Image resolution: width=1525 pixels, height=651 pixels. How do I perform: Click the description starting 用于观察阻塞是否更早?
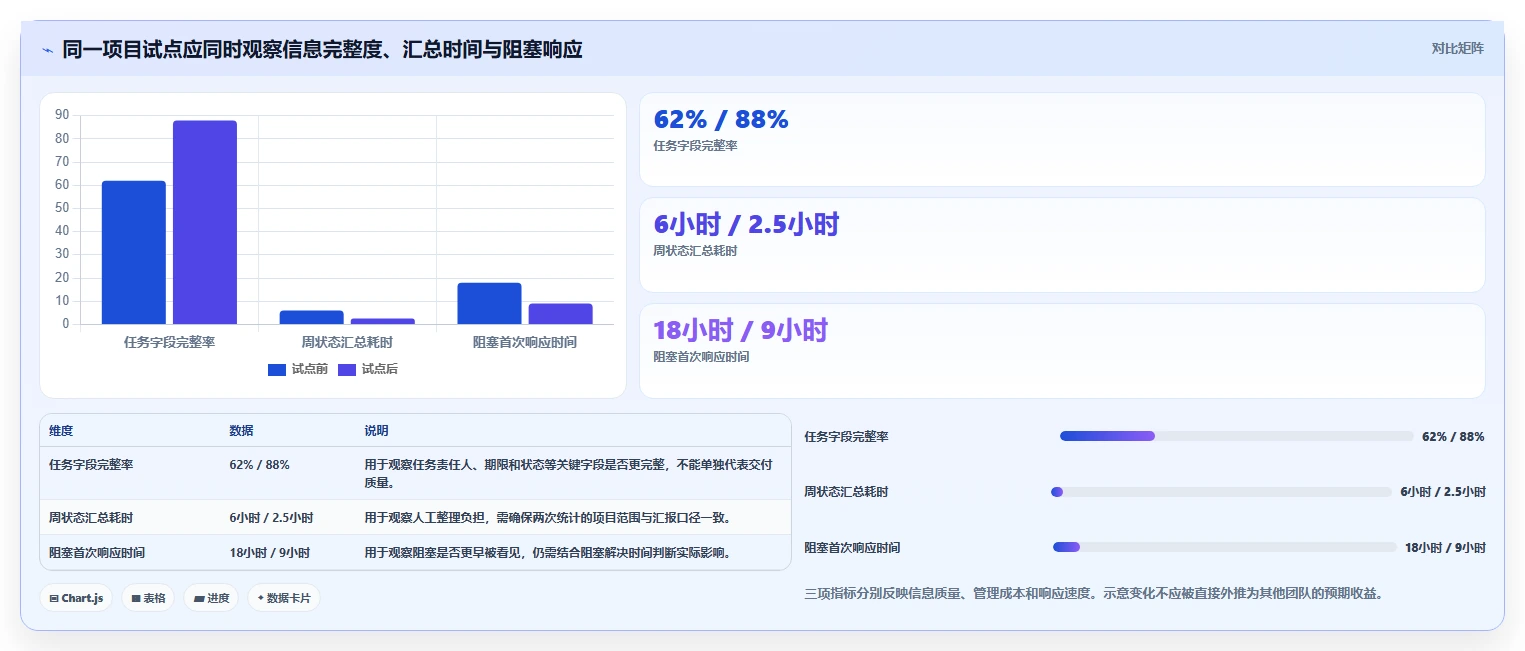tap(549, 553)
